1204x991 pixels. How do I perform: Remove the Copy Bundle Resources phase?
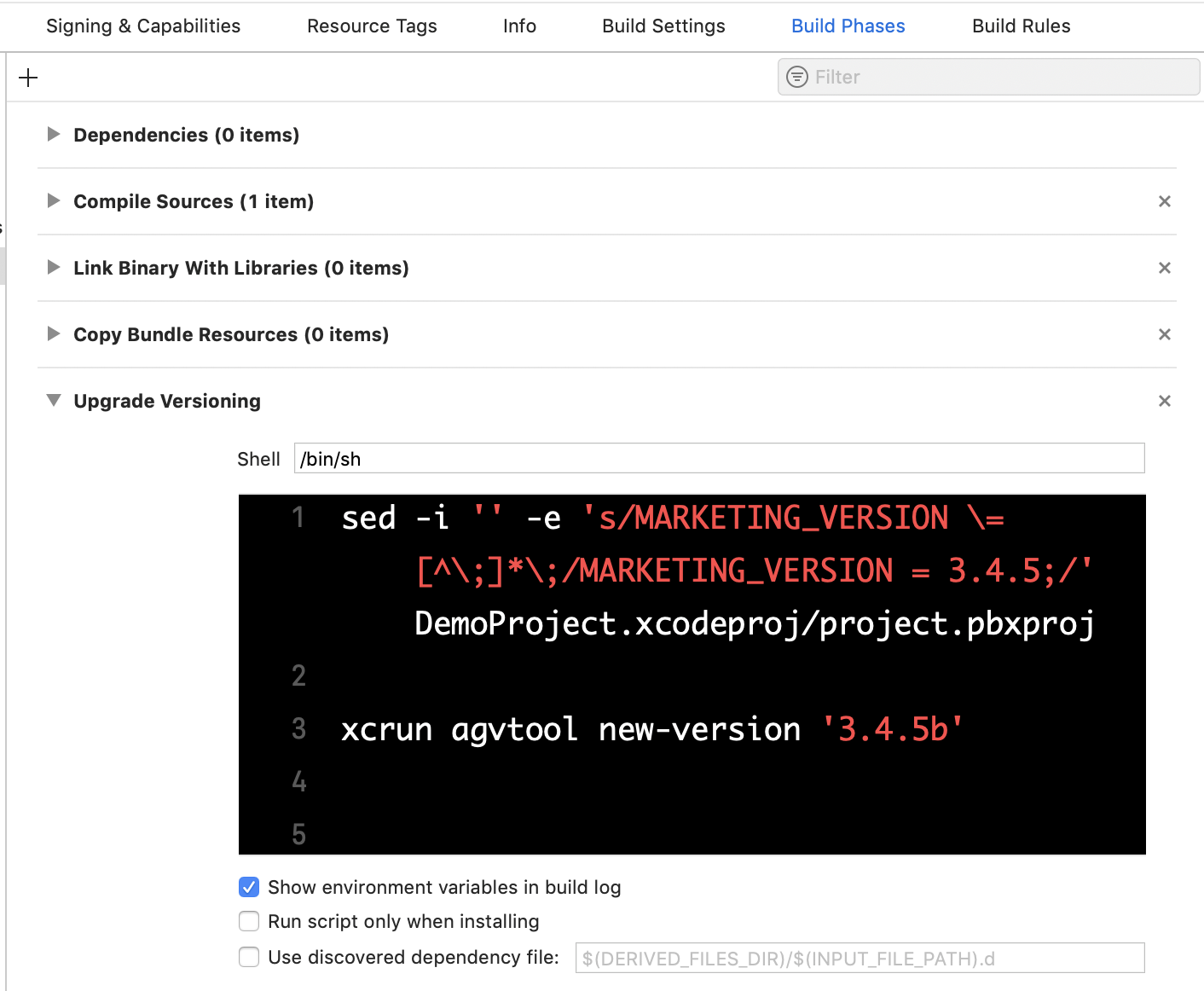tap(1165, 334)
